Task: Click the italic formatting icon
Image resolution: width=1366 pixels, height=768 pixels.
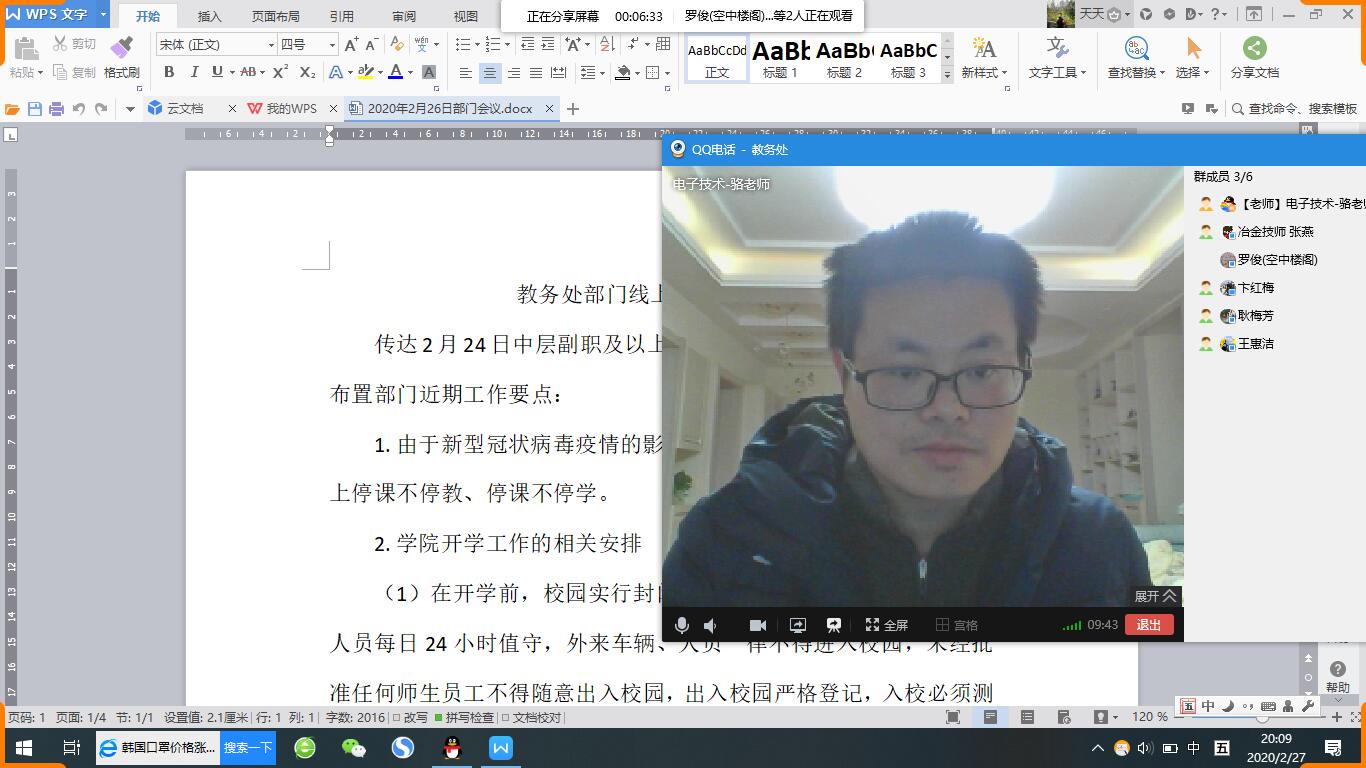Action: [194, 72]
